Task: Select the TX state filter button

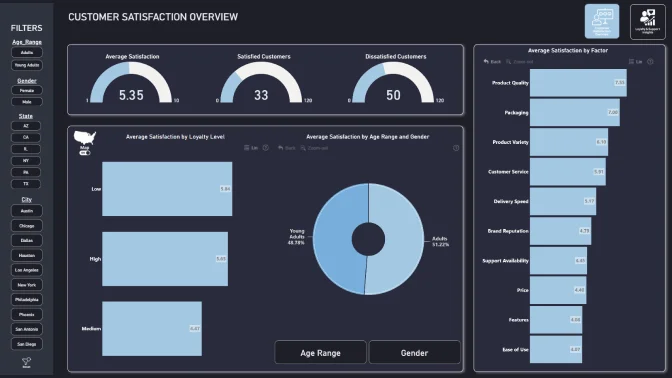Action: [x=26, y=184]
